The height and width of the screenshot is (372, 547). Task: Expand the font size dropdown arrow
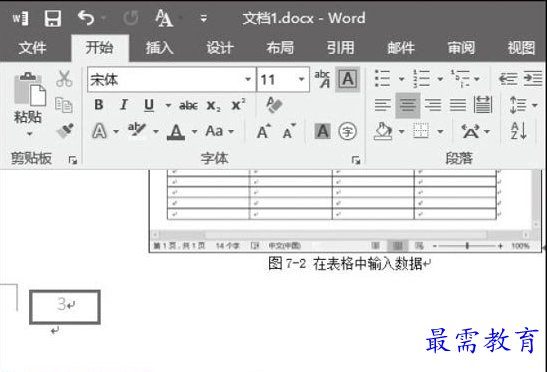point(302,80)
